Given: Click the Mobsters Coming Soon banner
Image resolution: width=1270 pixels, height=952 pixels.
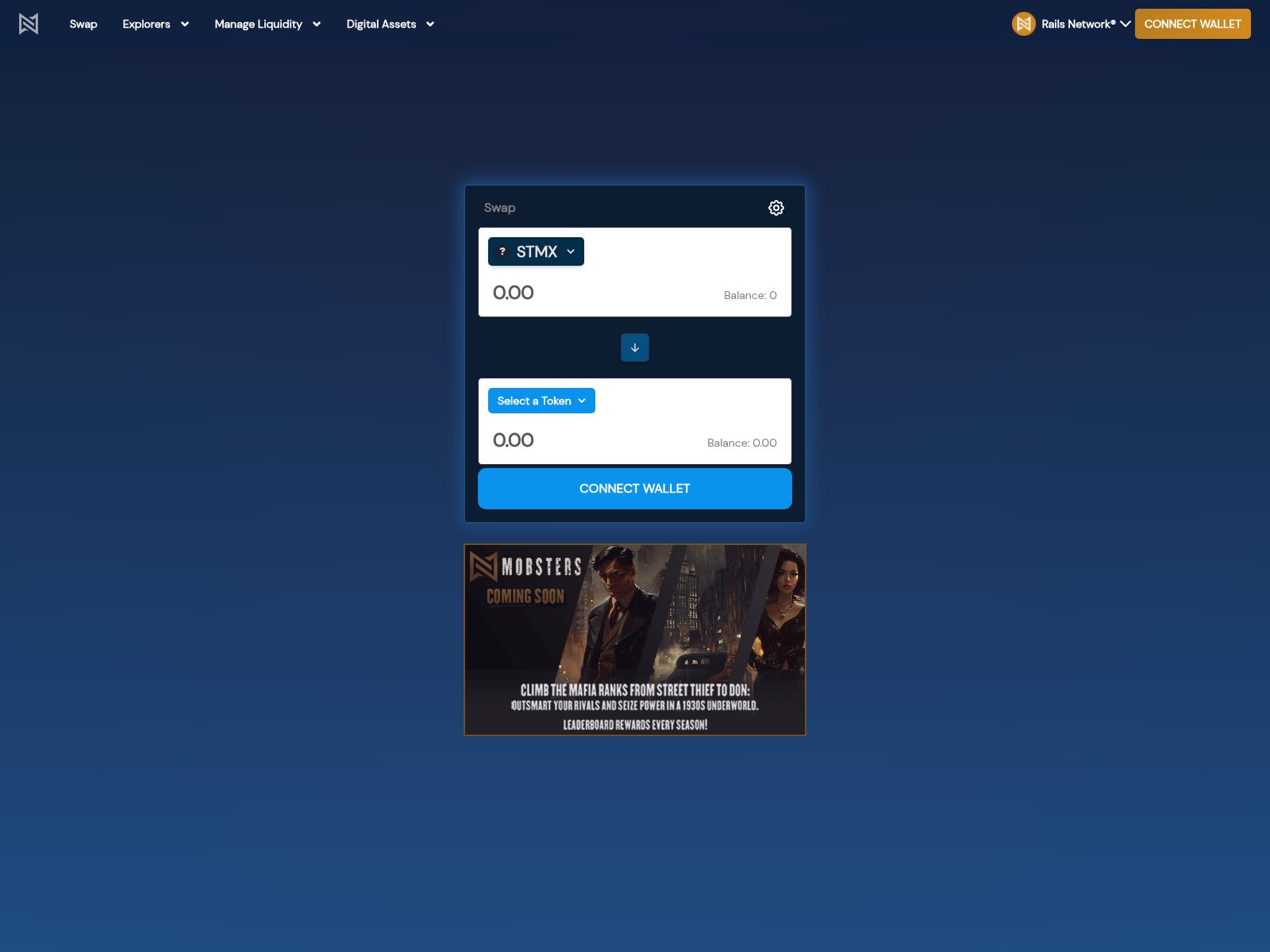Looking at the screenshot, I should (634, 639).
